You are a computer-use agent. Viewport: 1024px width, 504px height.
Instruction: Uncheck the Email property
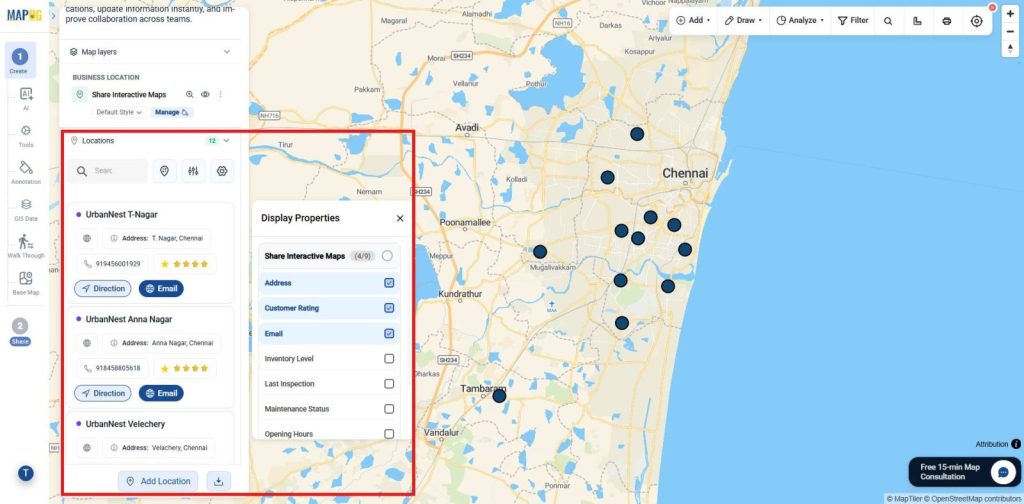coord(389,333)
